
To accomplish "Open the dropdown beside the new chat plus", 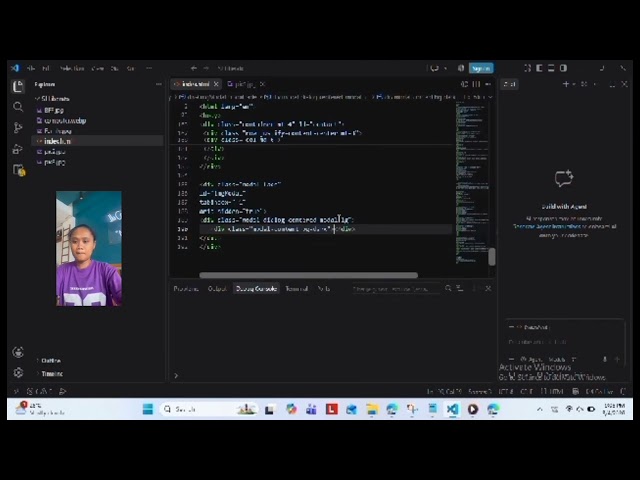I will (x=574, y=84).
